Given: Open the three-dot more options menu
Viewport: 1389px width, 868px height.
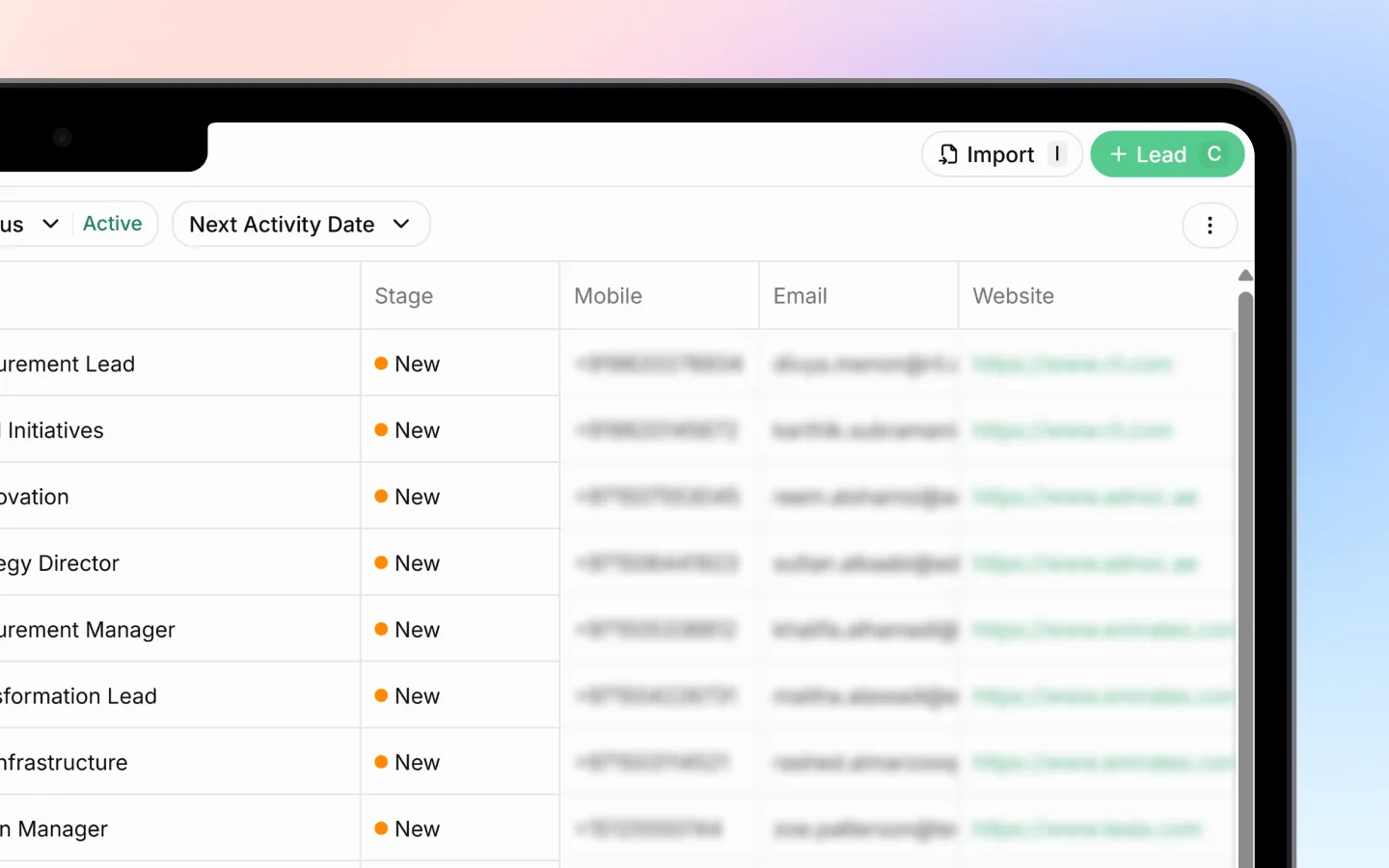Looking at the screenshot, I should tap(1210, 226).
